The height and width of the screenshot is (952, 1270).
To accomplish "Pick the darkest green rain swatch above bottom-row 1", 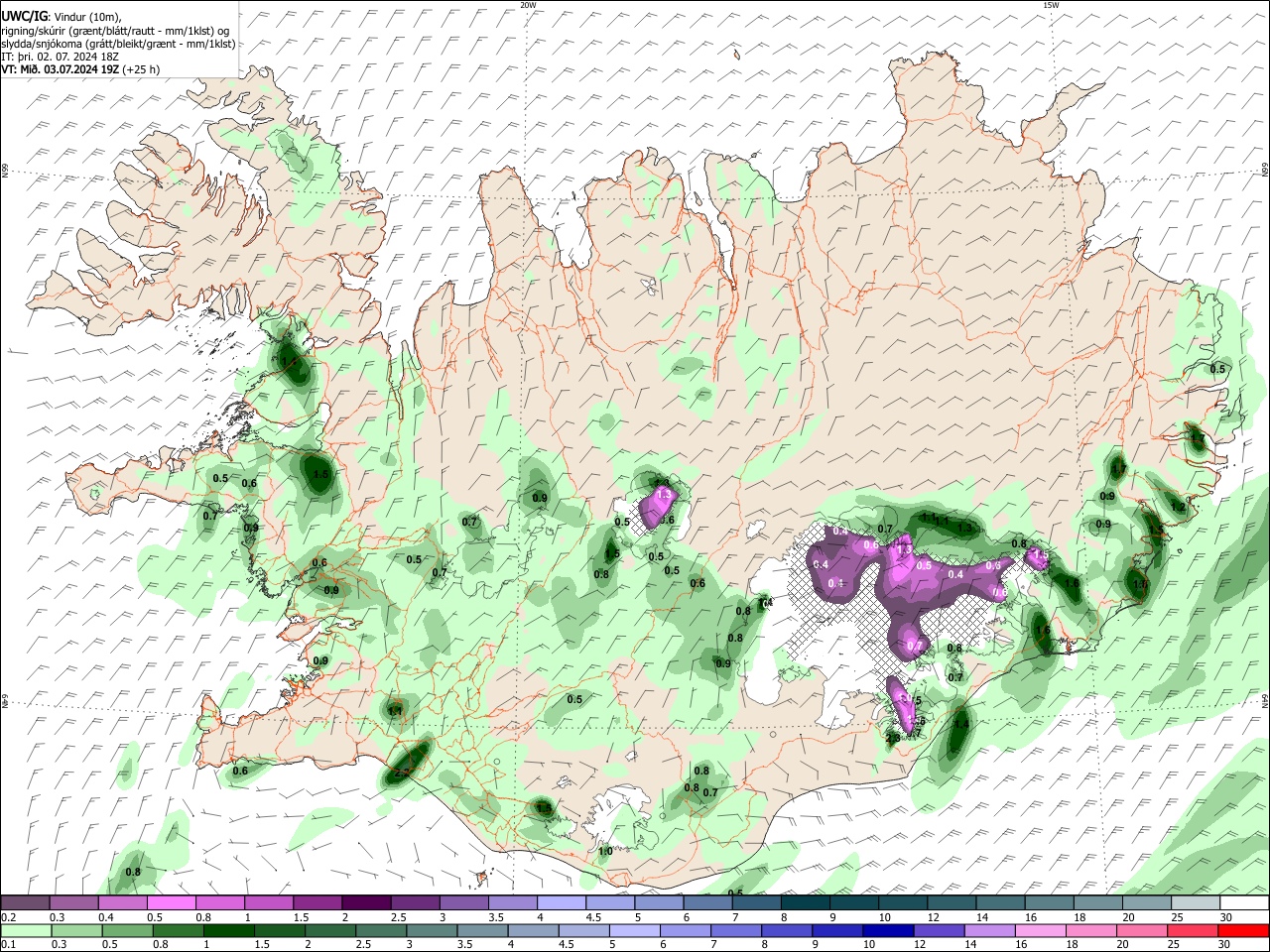I will tap(228, 931).
